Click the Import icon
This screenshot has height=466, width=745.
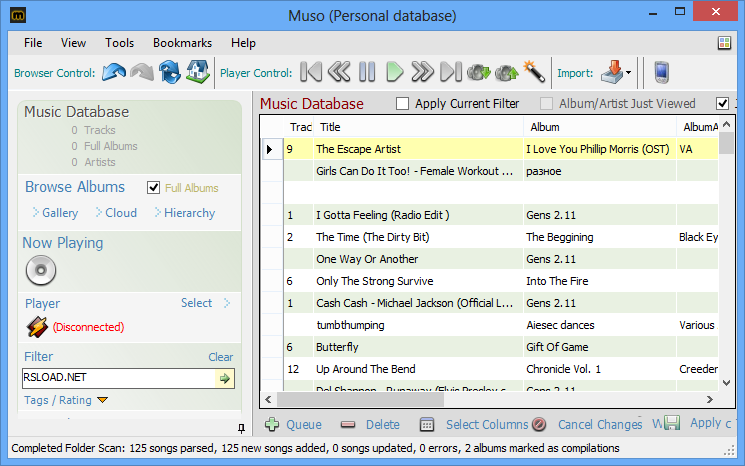coord(612,72)
